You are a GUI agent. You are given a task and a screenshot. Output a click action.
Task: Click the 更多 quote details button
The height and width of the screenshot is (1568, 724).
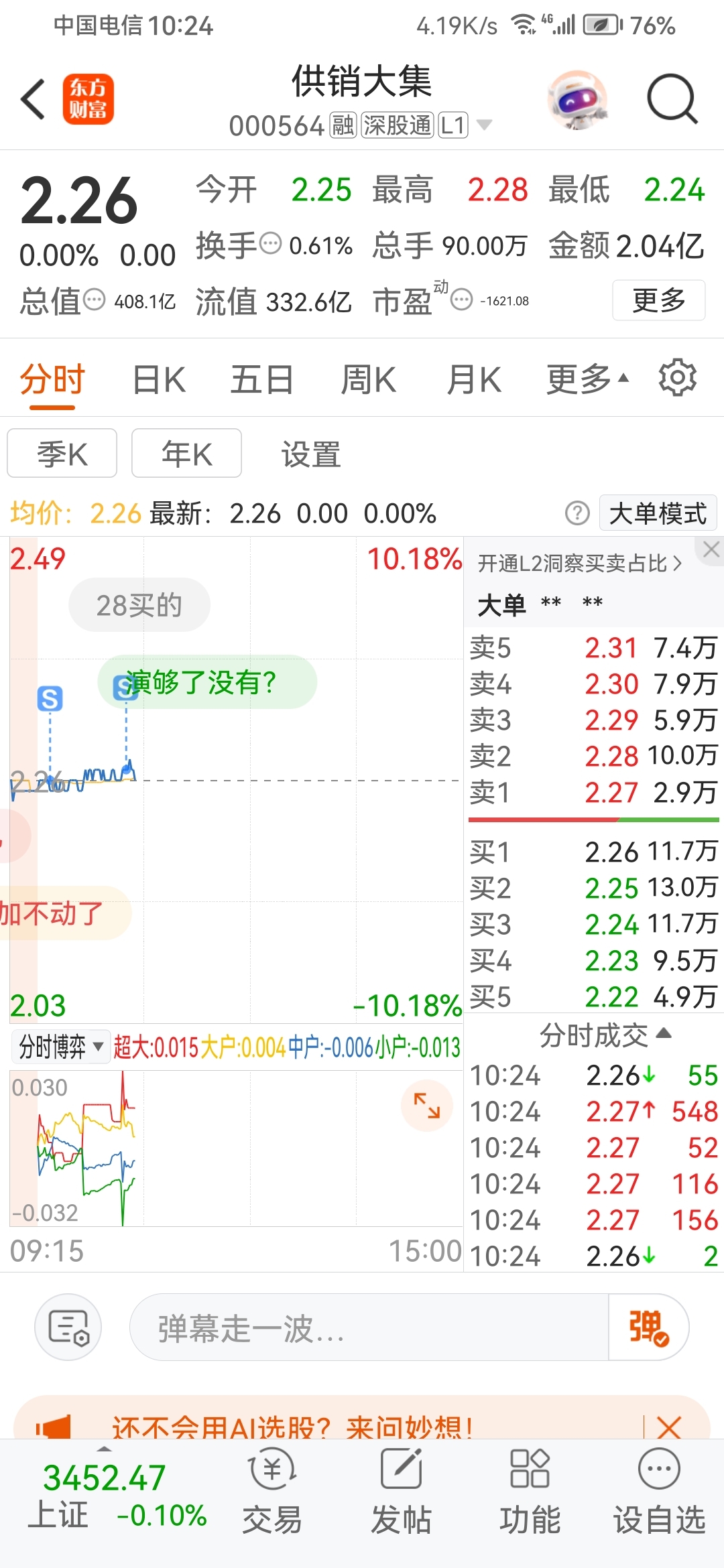[x=659, y=300]
